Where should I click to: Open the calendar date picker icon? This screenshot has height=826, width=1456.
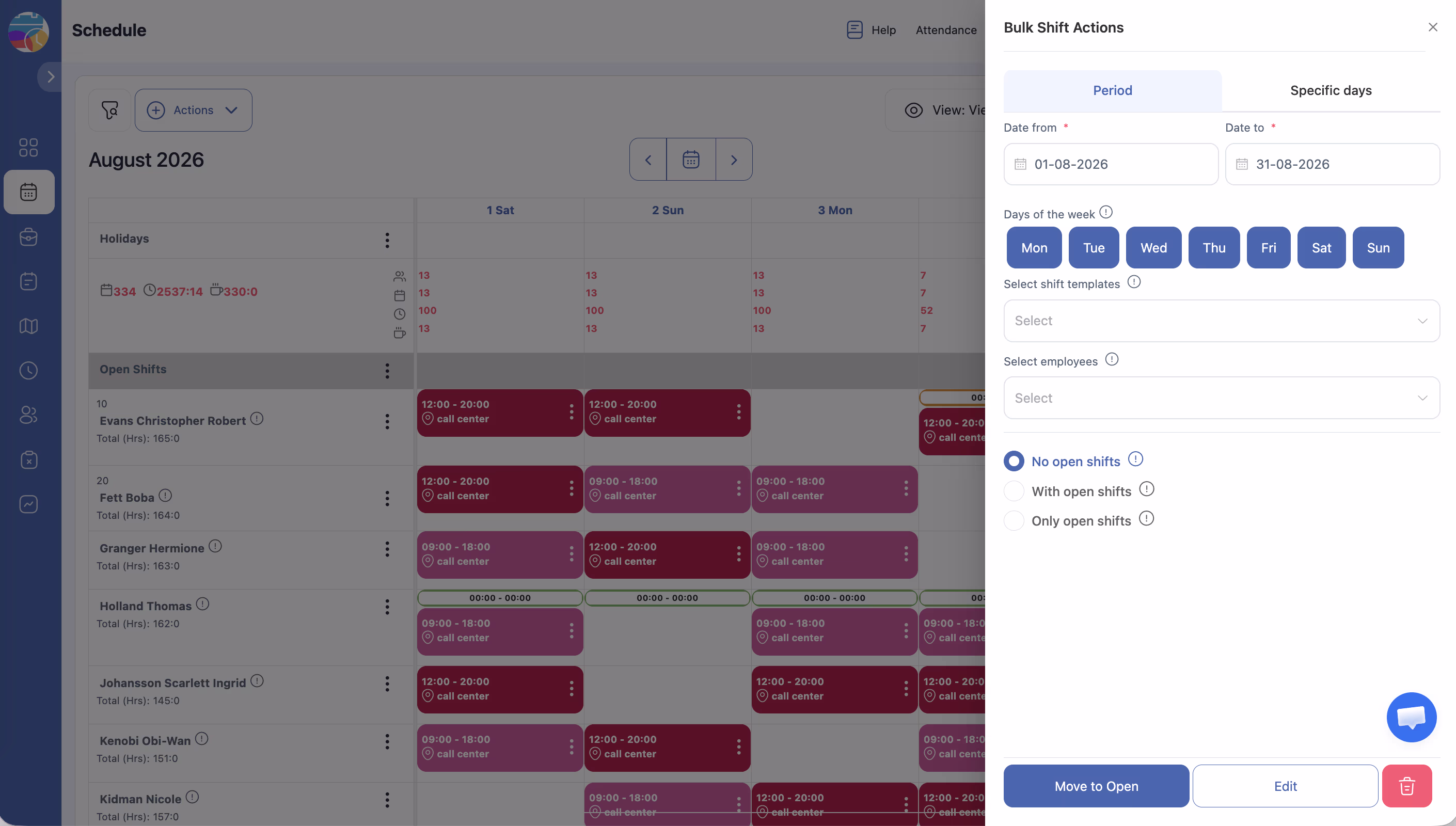pyautogui.click(x=690, y=160)
